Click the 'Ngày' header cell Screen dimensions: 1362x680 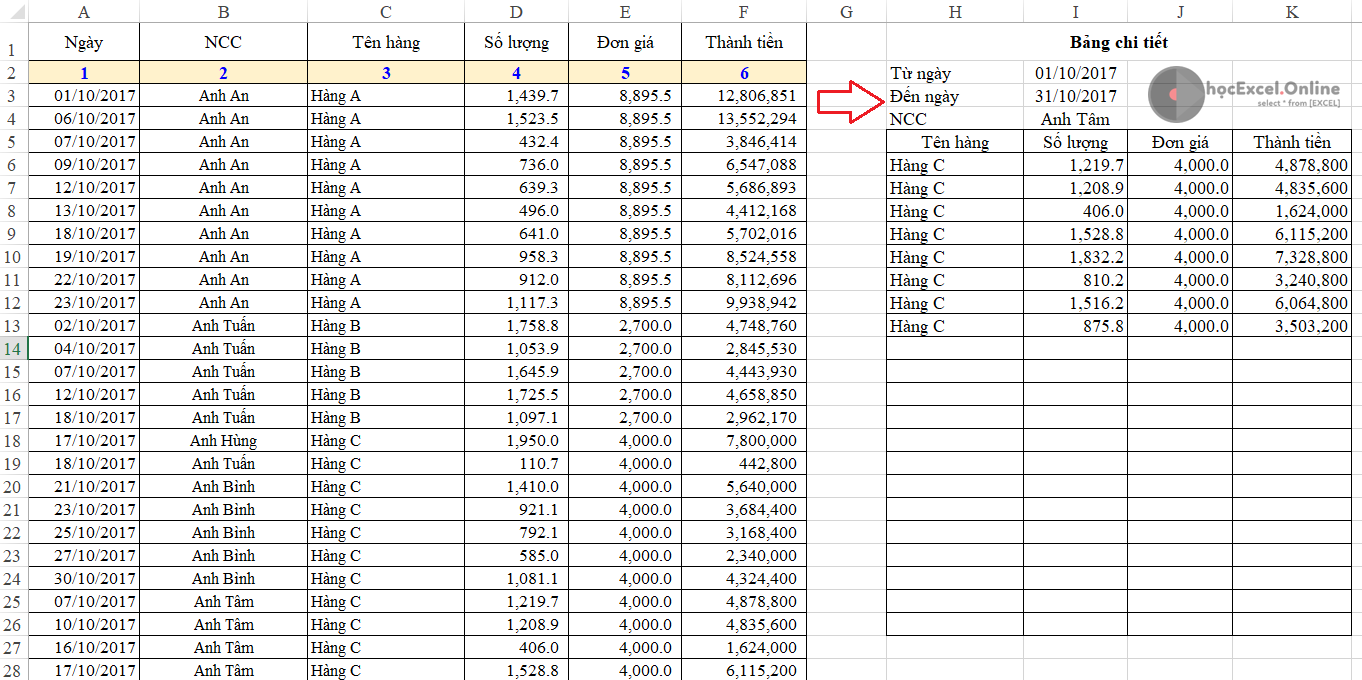point(84,42)
